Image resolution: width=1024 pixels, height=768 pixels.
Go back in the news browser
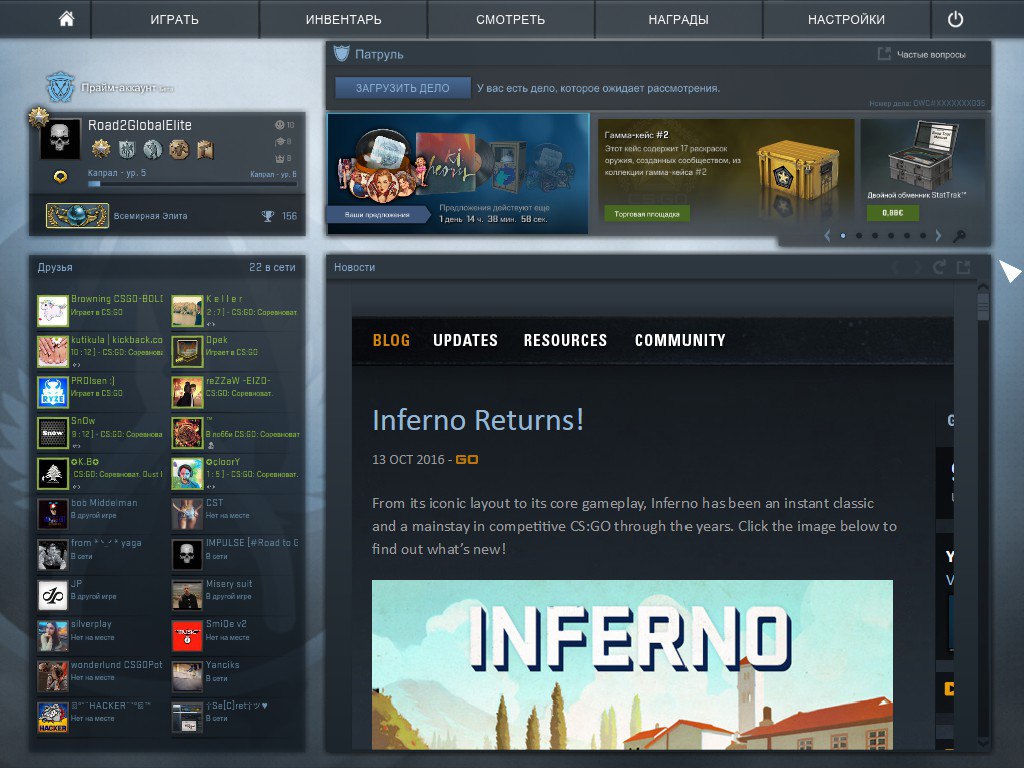point(896,266)
